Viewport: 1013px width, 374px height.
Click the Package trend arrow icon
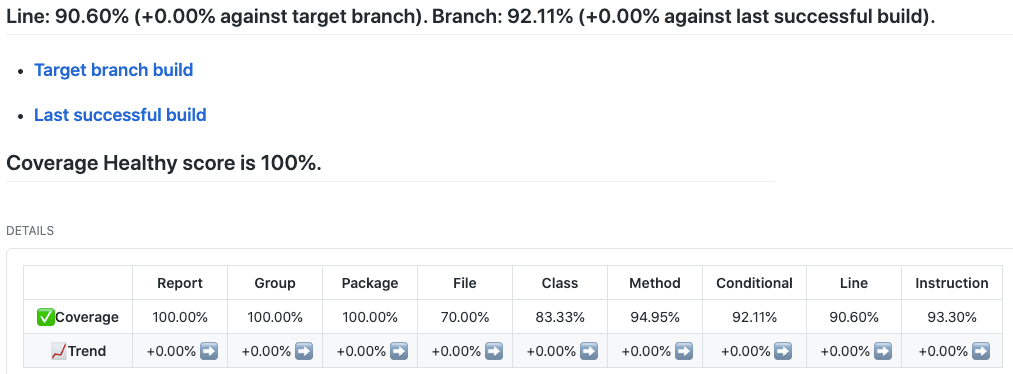[x=399, y=351]
